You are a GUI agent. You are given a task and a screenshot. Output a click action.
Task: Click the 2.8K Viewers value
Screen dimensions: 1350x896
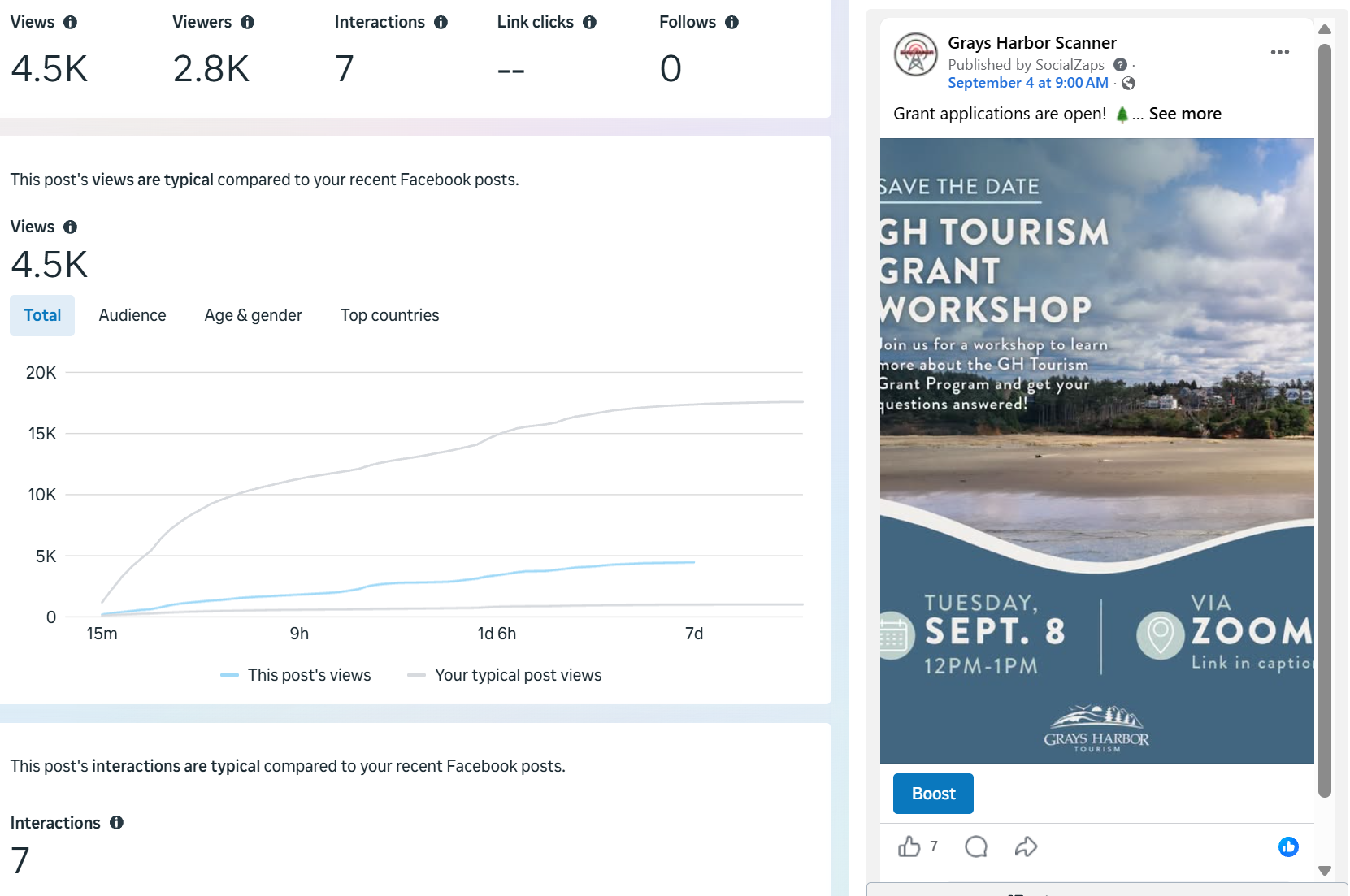pos(211,69)
